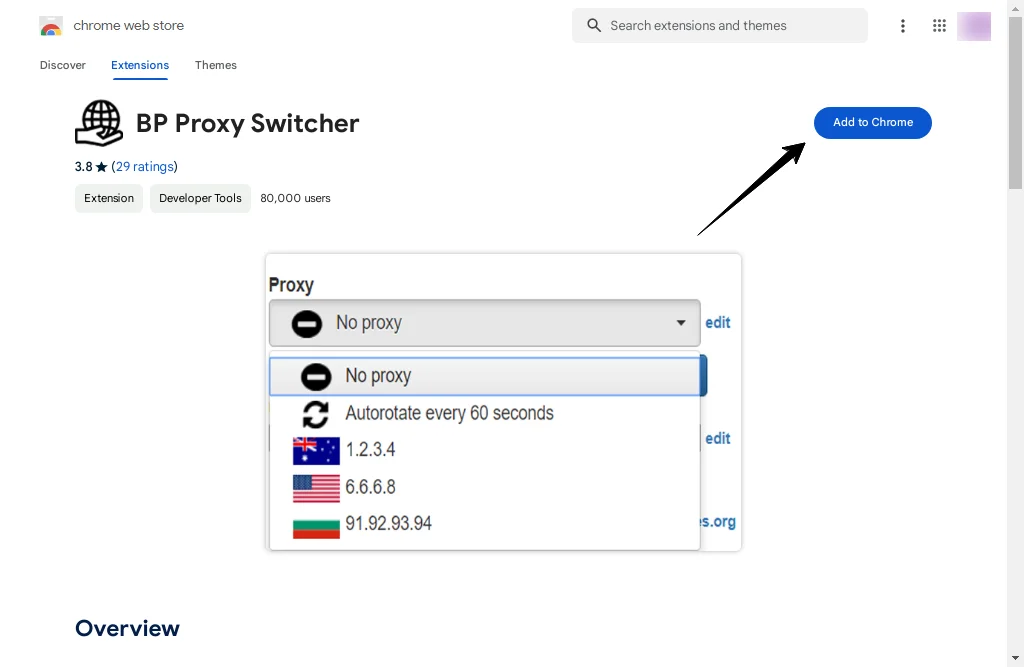Image resolution: width=1024 pixels, height=667 pixels.
Task: Click the scrollbar down arrow
Action: 1016,658
